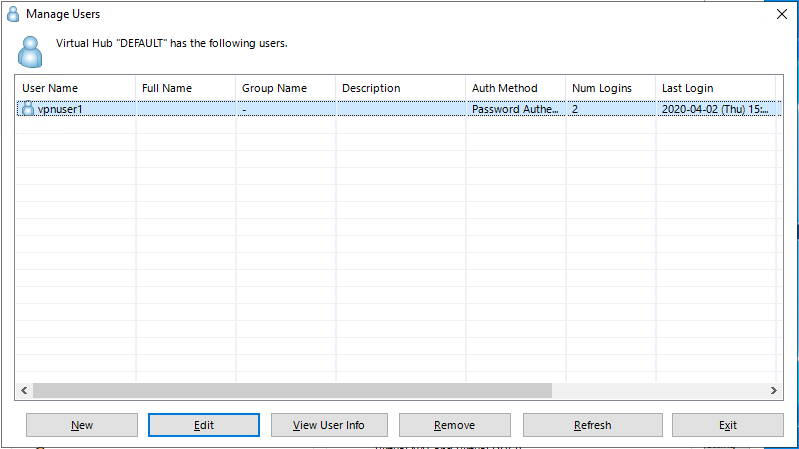Close the Manage Users dialog
The width and height of the screenshot is (799, 449).
point(781,14)
